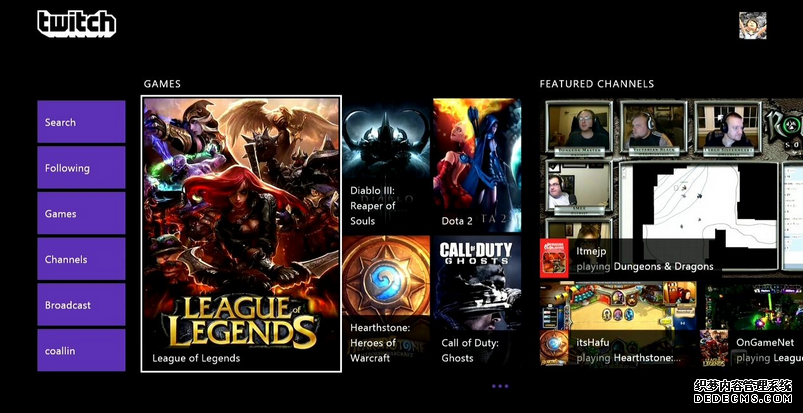Image resolution: width=803 pixels, height=413 pixels.
Task: Click the Hearthstone icon beside itsHafu
Action: (555, 348)
